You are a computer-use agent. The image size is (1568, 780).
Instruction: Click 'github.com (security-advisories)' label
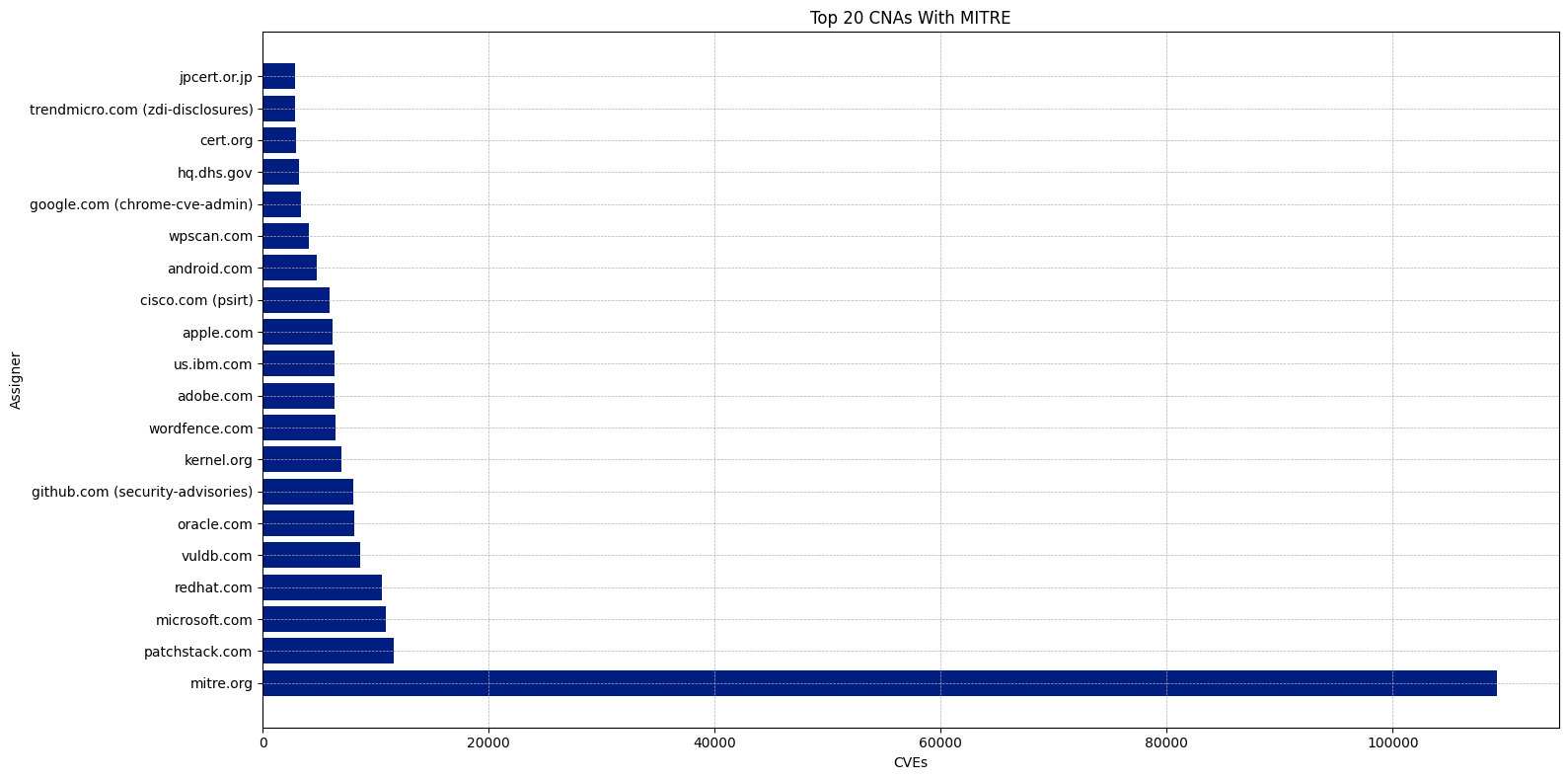coord(142,492)
